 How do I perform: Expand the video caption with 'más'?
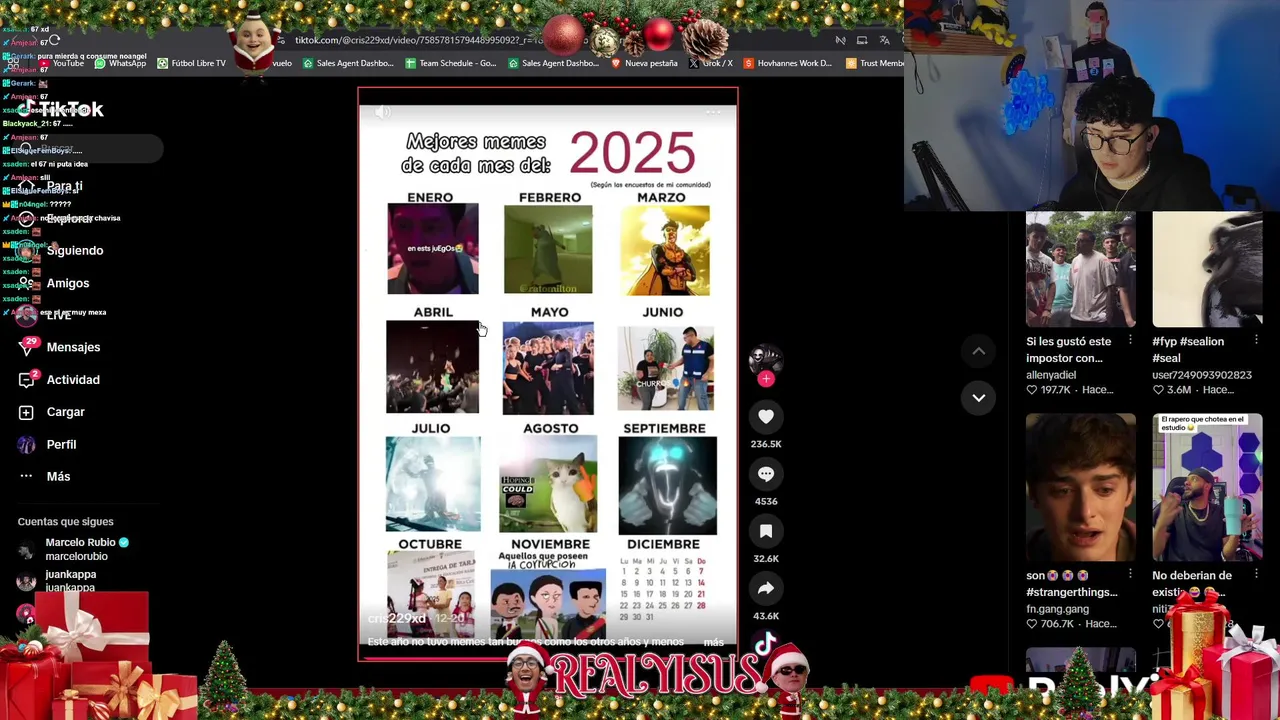[x=713, y=642]
